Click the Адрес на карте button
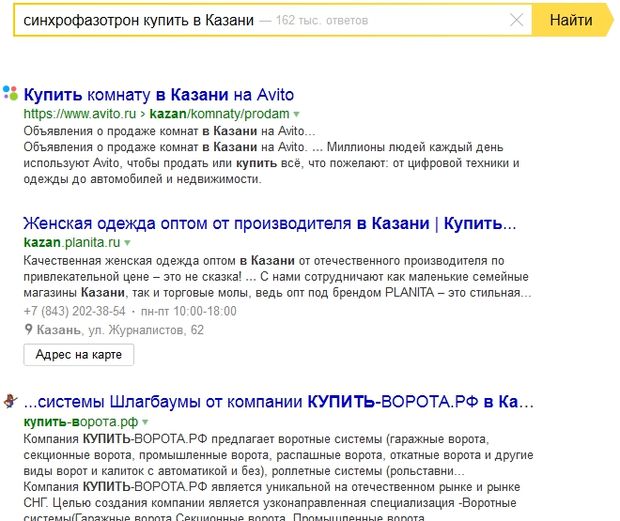 pyautogui.click(x=79, y=355)
